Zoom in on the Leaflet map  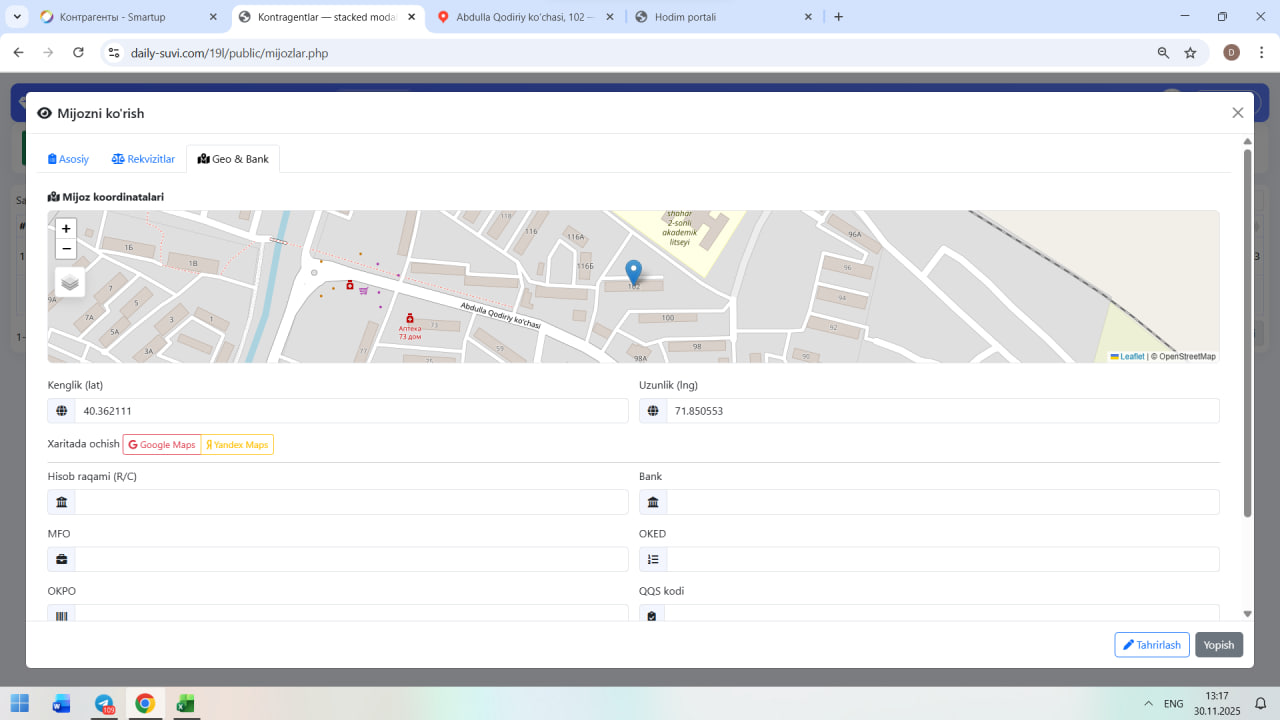click(66, 229)
